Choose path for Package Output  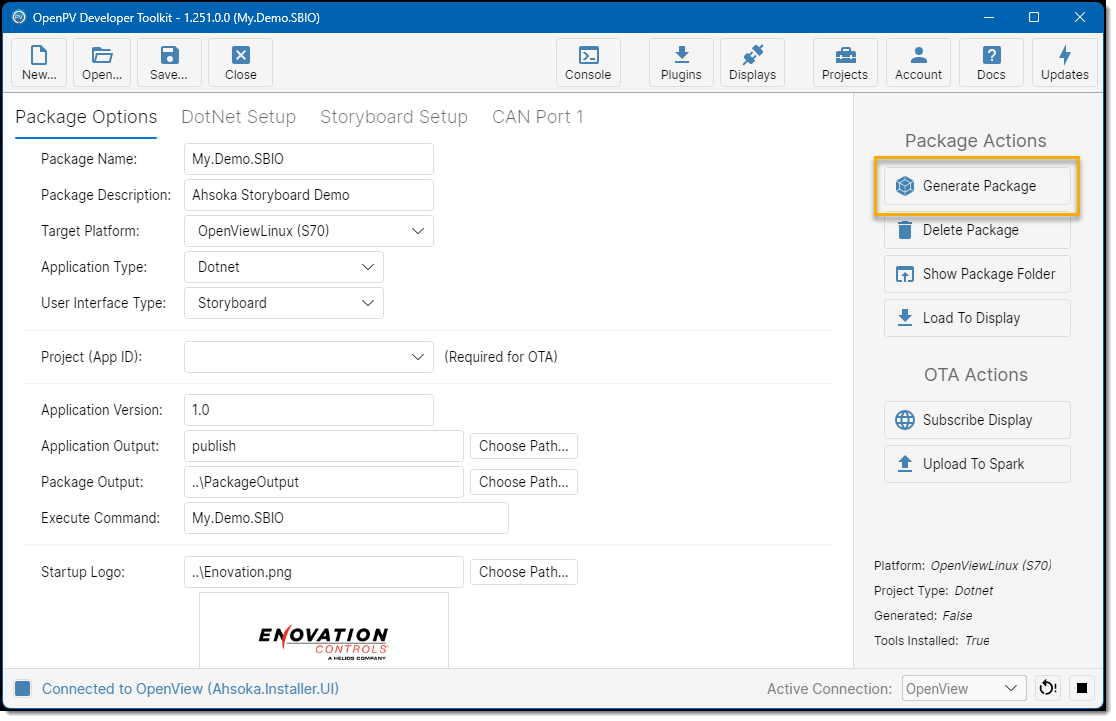524,482
